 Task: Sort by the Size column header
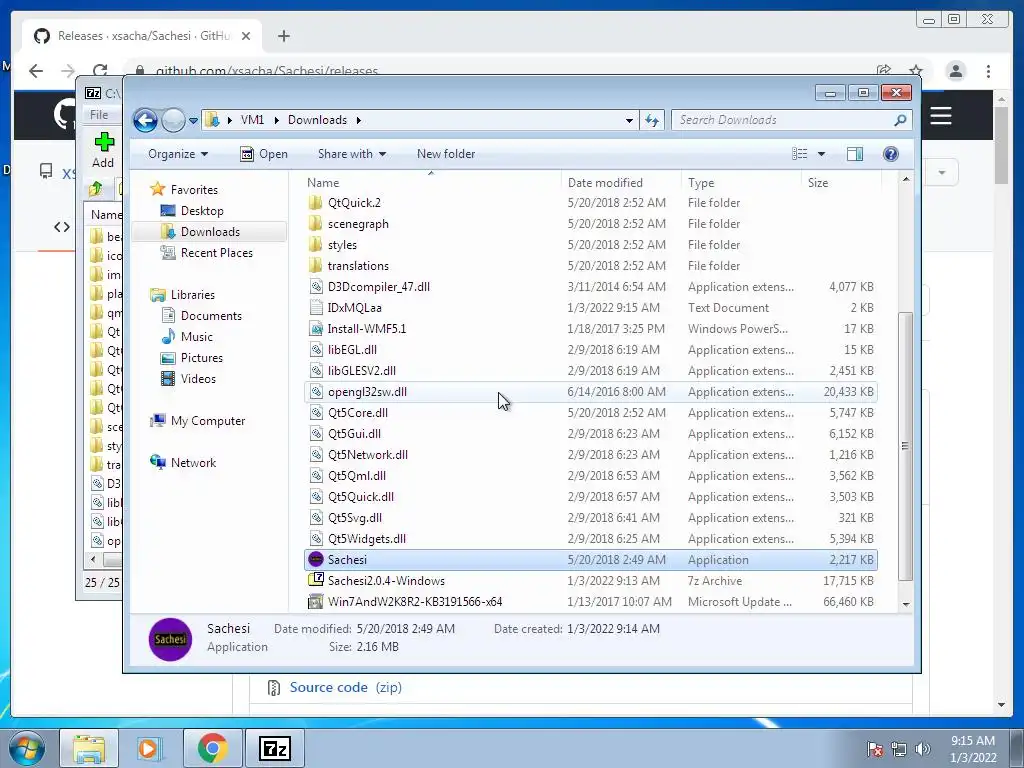click(841, 183)
